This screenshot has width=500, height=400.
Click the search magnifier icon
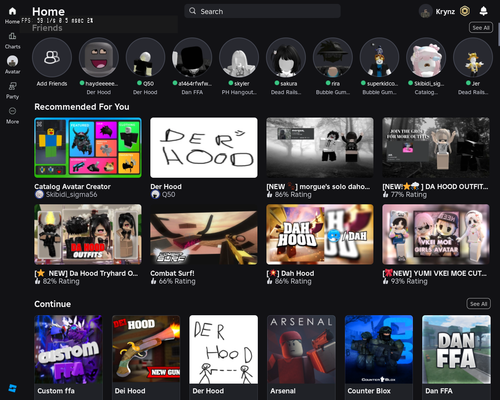192,11
